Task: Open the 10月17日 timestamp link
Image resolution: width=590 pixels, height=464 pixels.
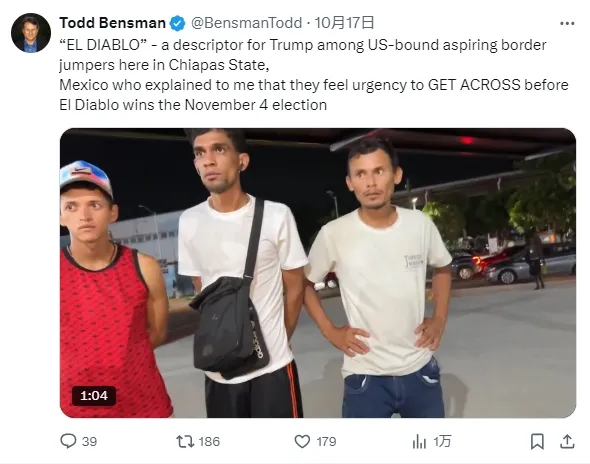Action: click(x=344, y=23)
